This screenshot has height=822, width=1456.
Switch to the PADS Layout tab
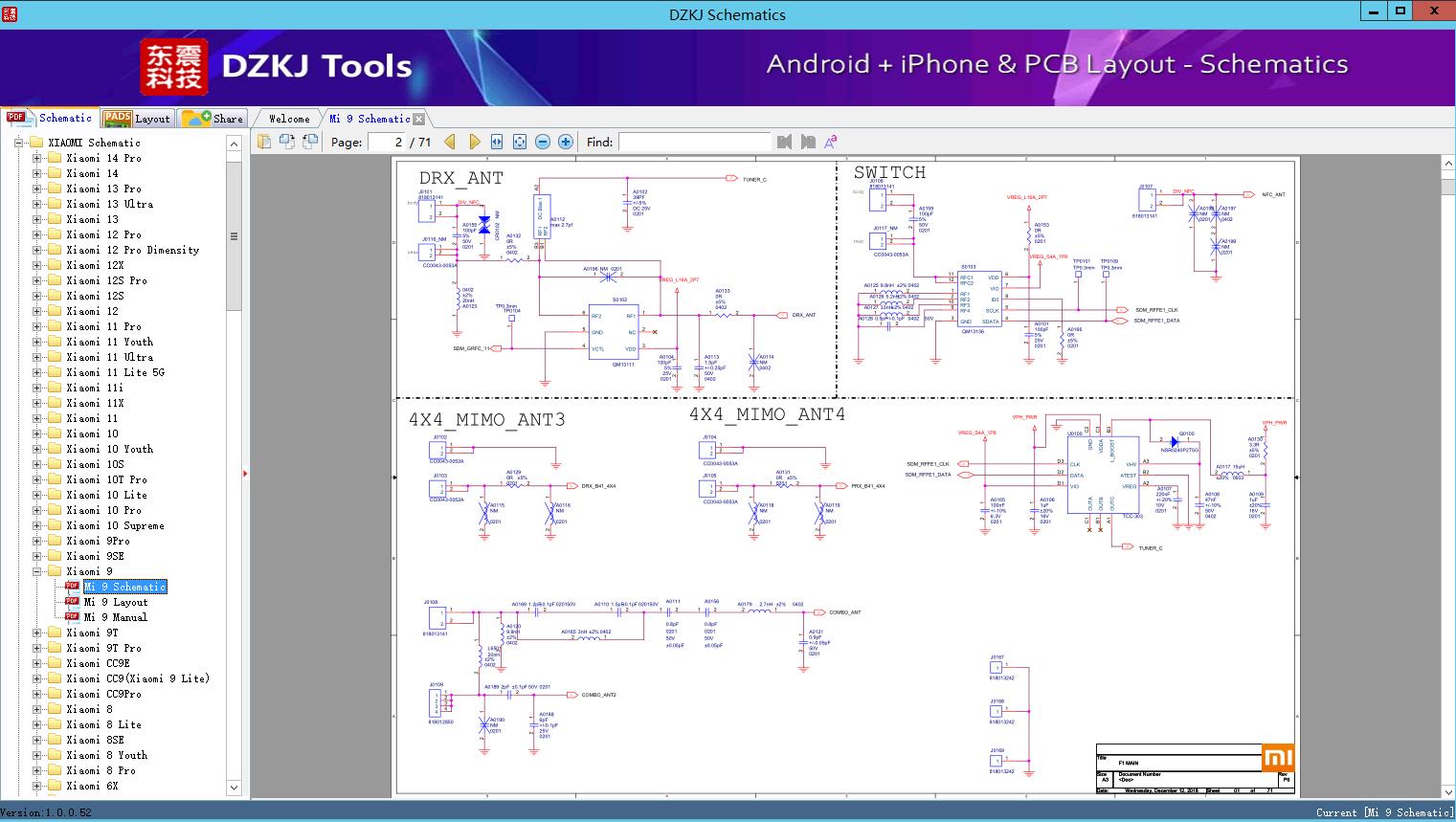click(x=138, y=119)
